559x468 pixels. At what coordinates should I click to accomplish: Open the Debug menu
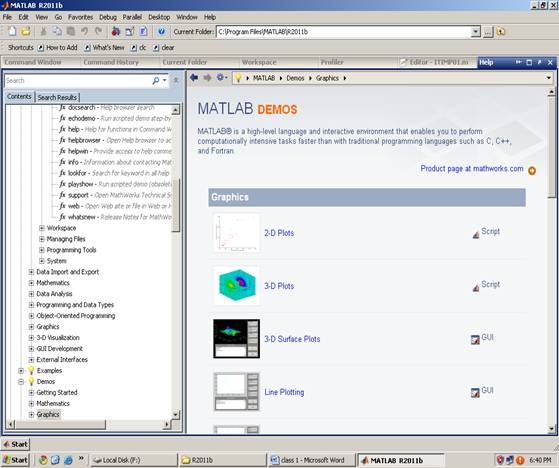coord(108,17)
